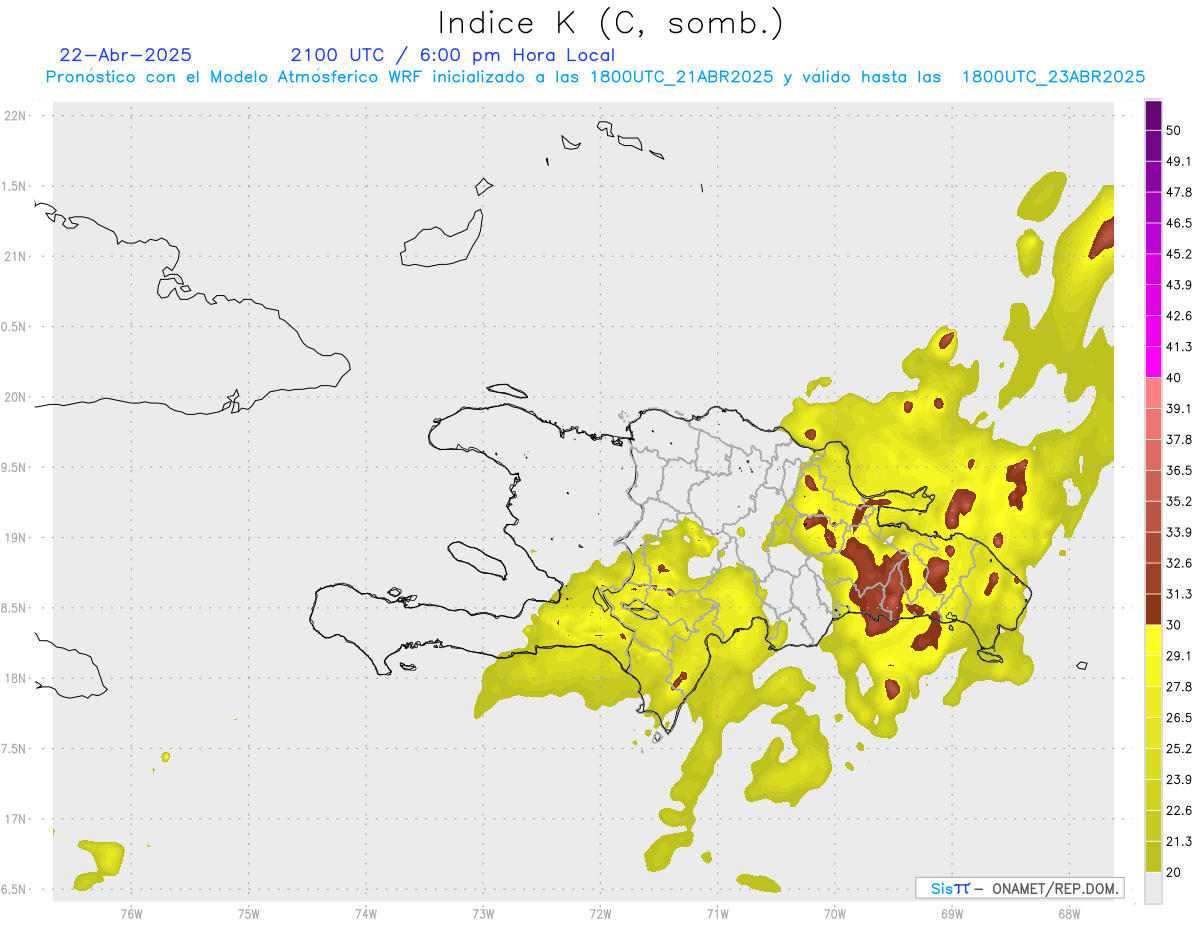Pick the salmon swatch between 39.1 and 40
This screenshot has width=1200, height=927.
(x=1154, y=393)
